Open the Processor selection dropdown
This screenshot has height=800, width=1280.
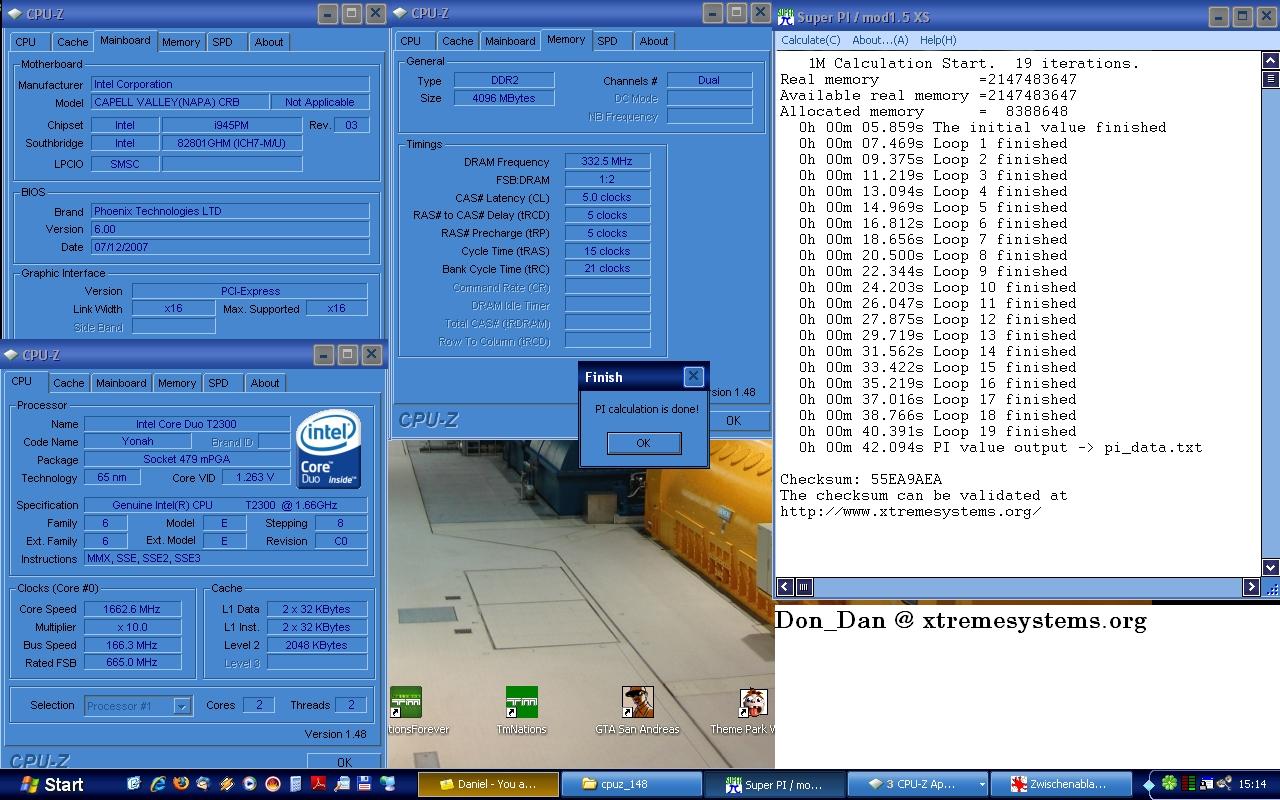pos(138,706)
